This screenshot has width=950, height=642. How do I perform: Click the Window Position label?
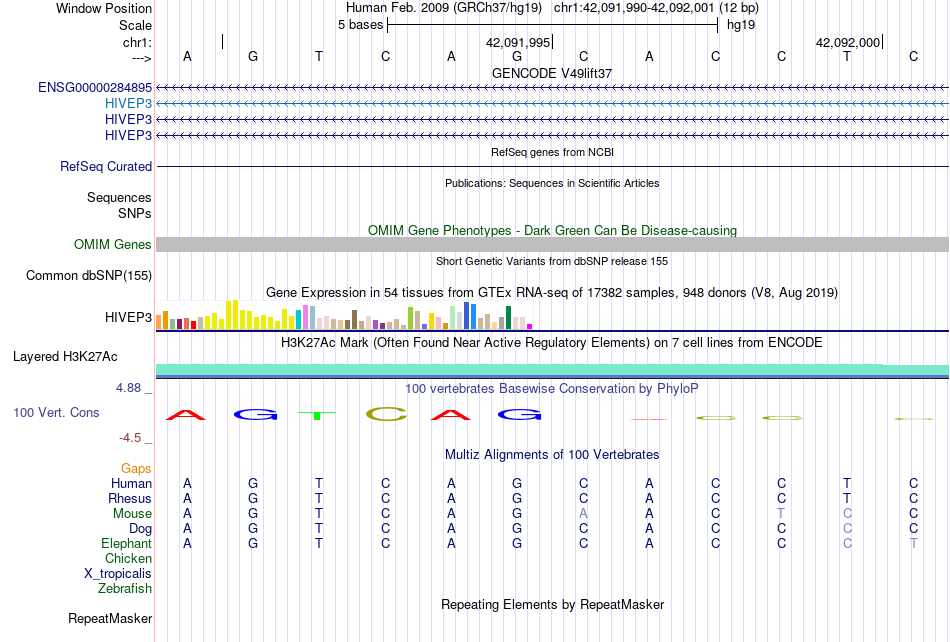(x=104, y=8)
